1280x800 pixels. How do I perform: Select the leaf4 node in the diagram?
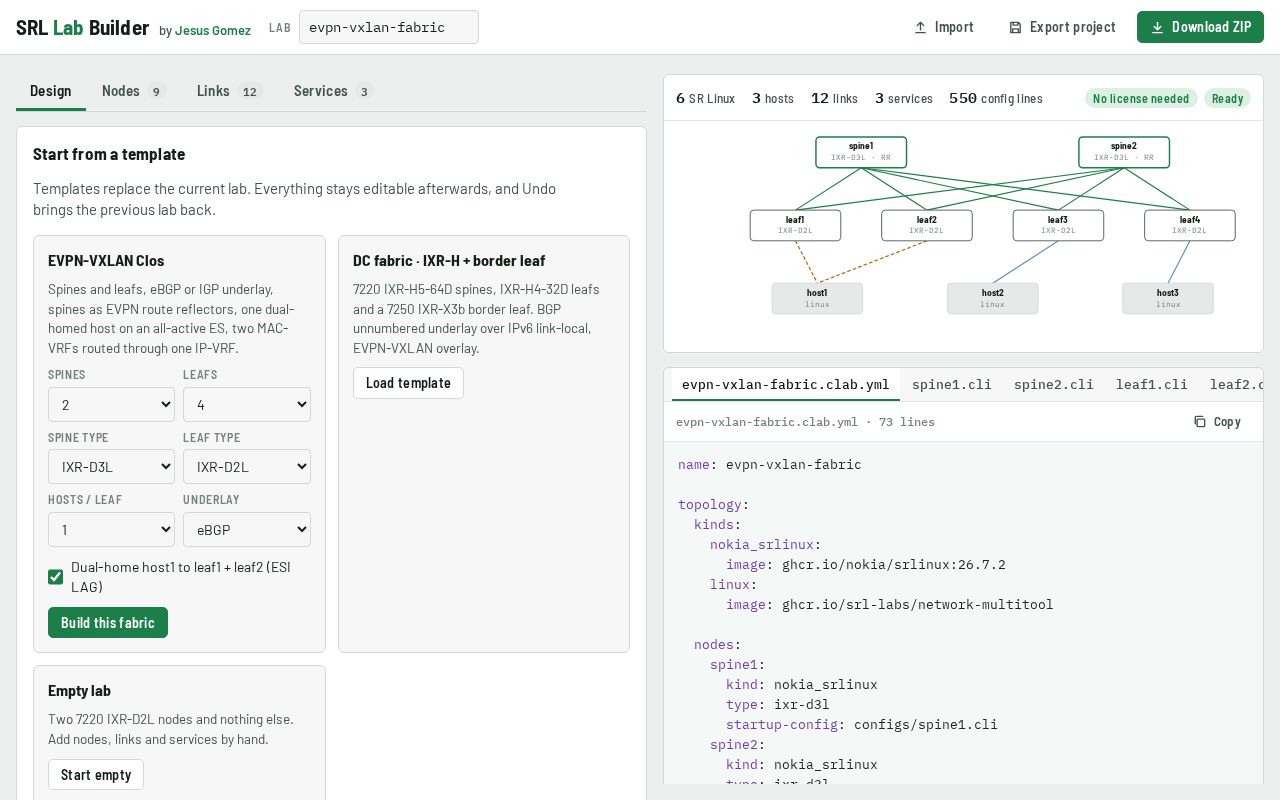[x=1190, y=225]
